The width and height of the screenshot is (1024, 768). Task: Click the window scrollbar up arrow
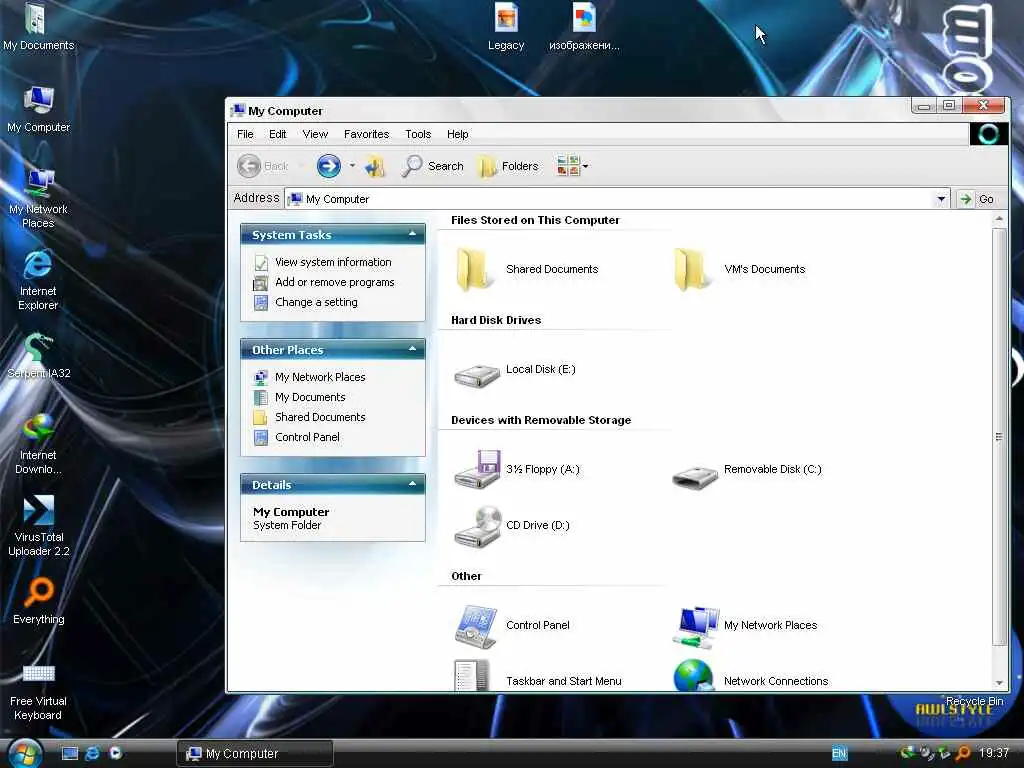point(999,218)
